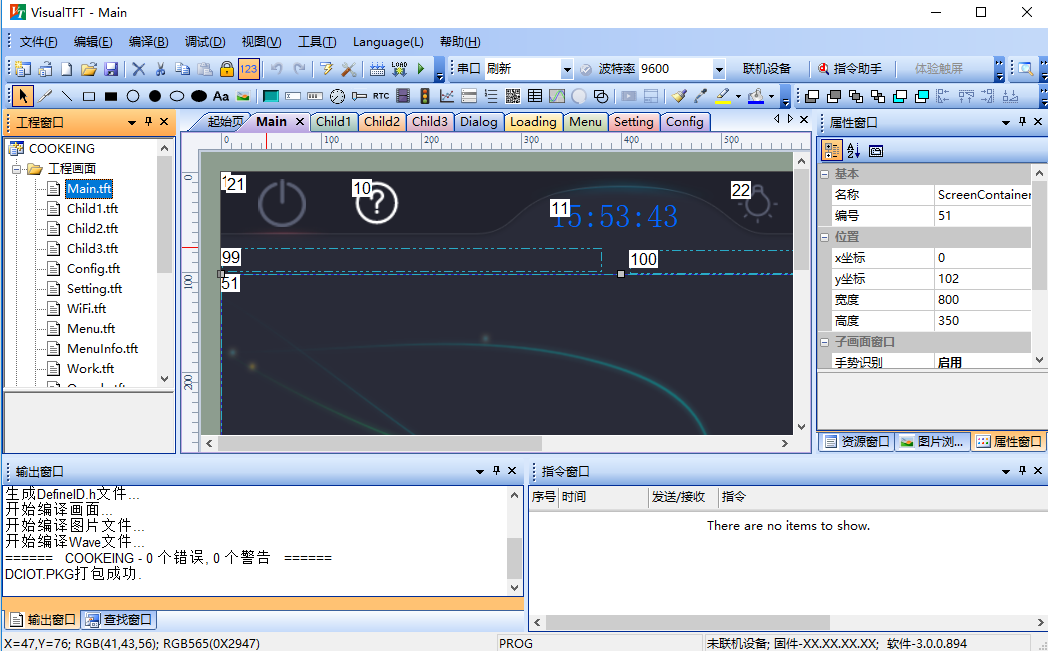The width and height of the screenshot is (1048, 651).
Task: Collapse the 工程画面 folder tree node
Action: 17,169
